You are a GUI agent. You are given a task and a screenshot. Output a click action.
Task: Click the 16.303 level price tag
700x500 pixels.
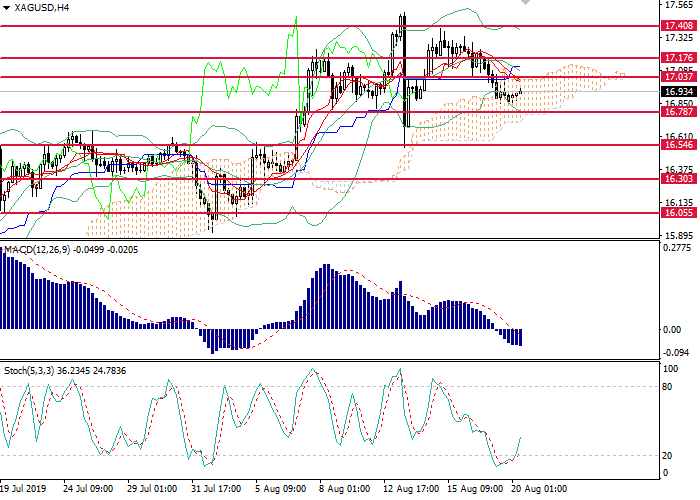click(x=676, y=179)
